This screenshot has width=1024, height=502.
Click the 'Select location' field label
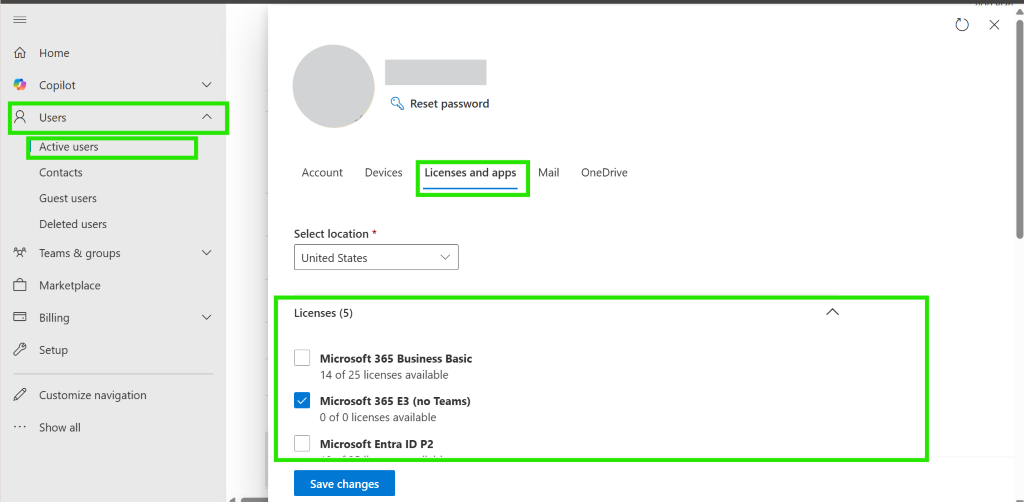point(332,233)
